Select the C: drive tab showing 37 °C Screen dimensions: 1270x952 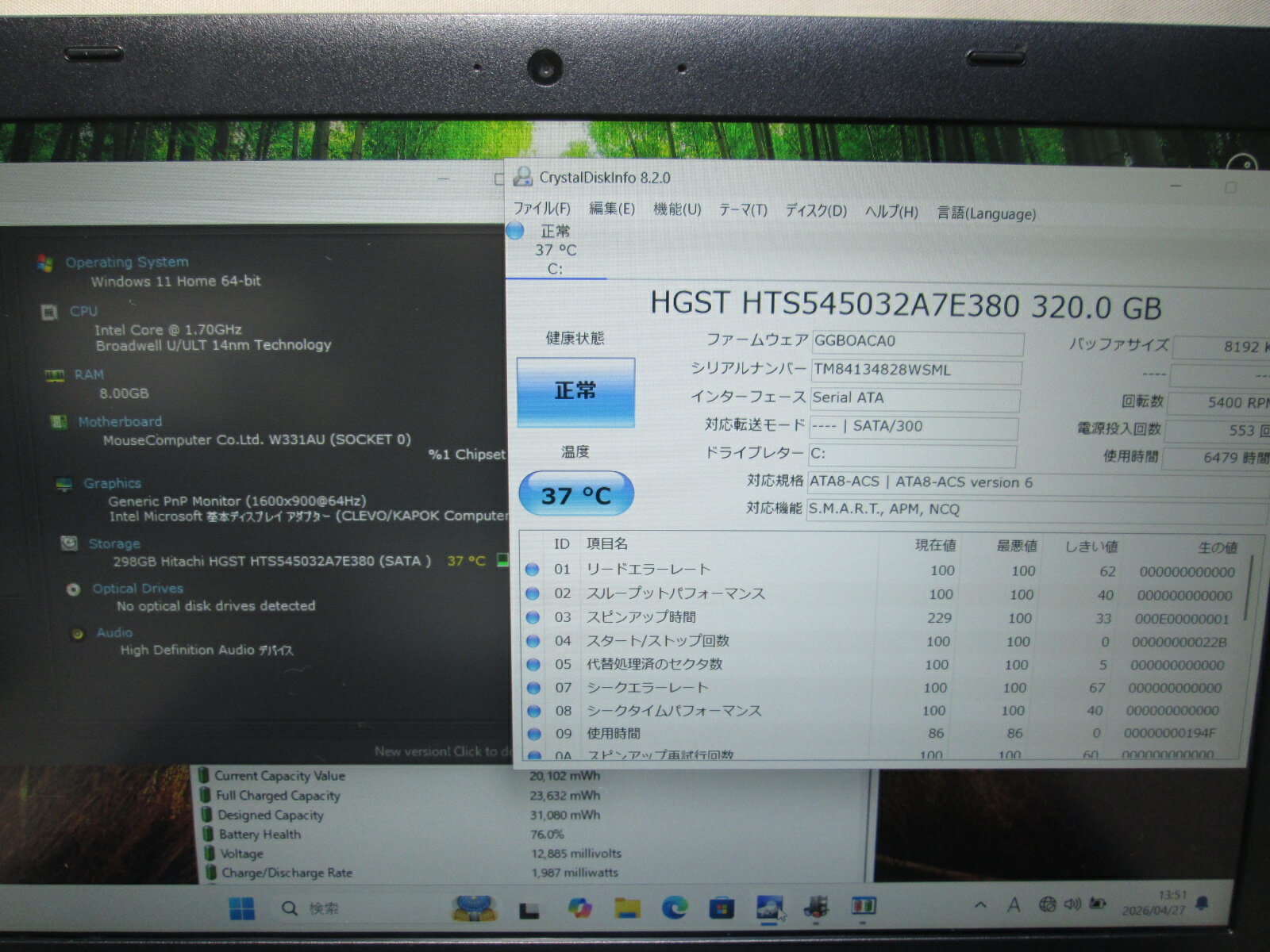point(556,250)
